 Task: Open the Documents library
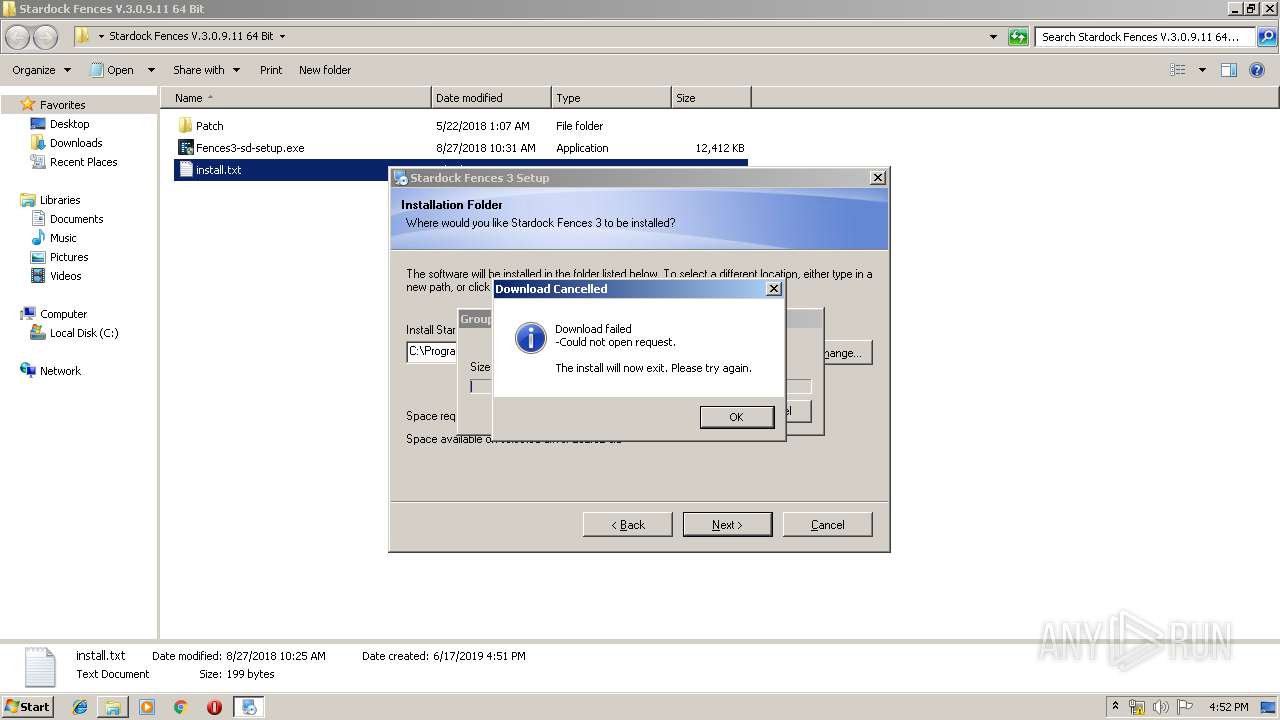(x=76, y=219)
